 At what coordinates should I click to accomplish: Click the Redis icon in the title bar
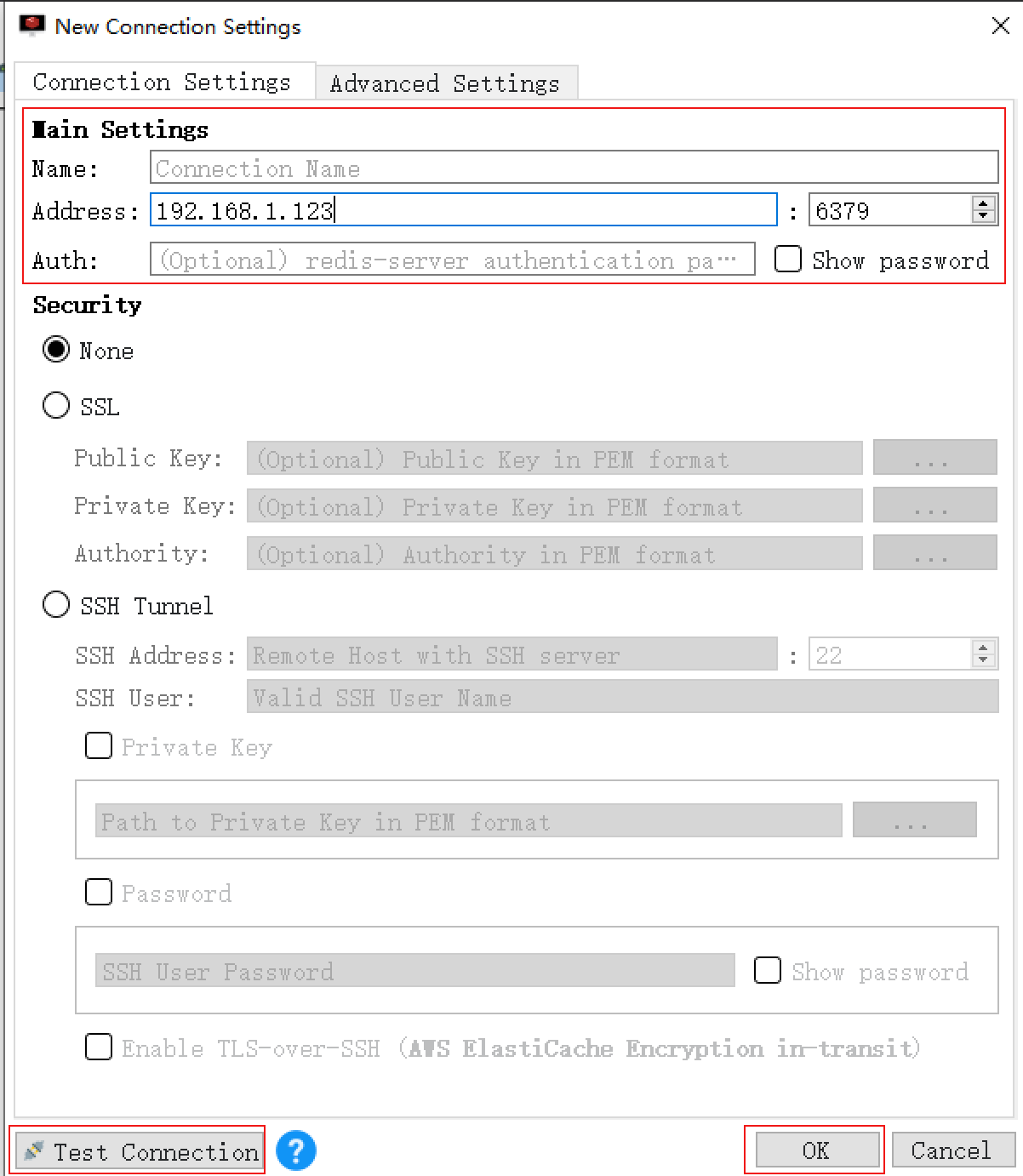click(x=31, y=24)
